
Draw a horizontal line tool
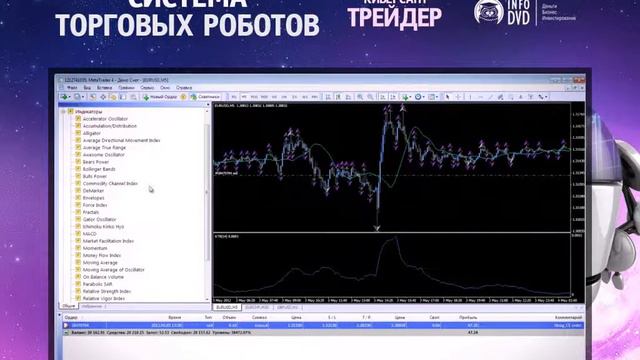click(x=480, y=97)
